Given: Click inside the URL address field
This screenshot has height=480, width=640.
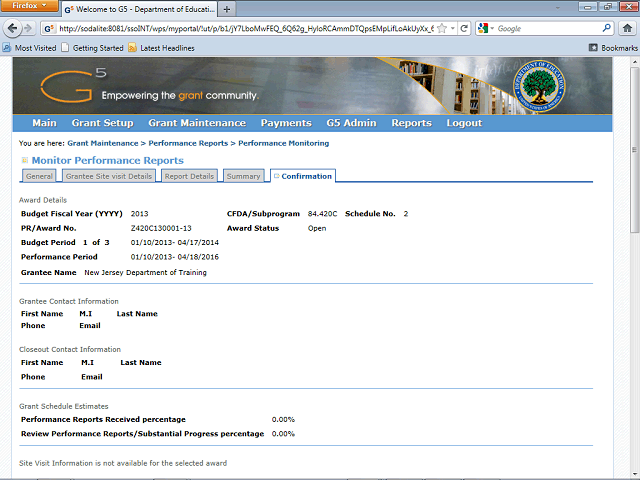Looking at the screenshot, I should pos(245,29).
